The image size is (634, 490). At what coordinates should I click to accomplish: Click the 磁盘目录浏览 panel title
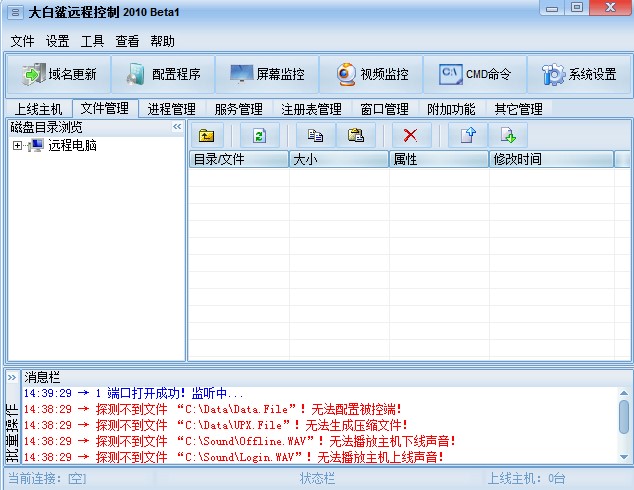[46, 127]
